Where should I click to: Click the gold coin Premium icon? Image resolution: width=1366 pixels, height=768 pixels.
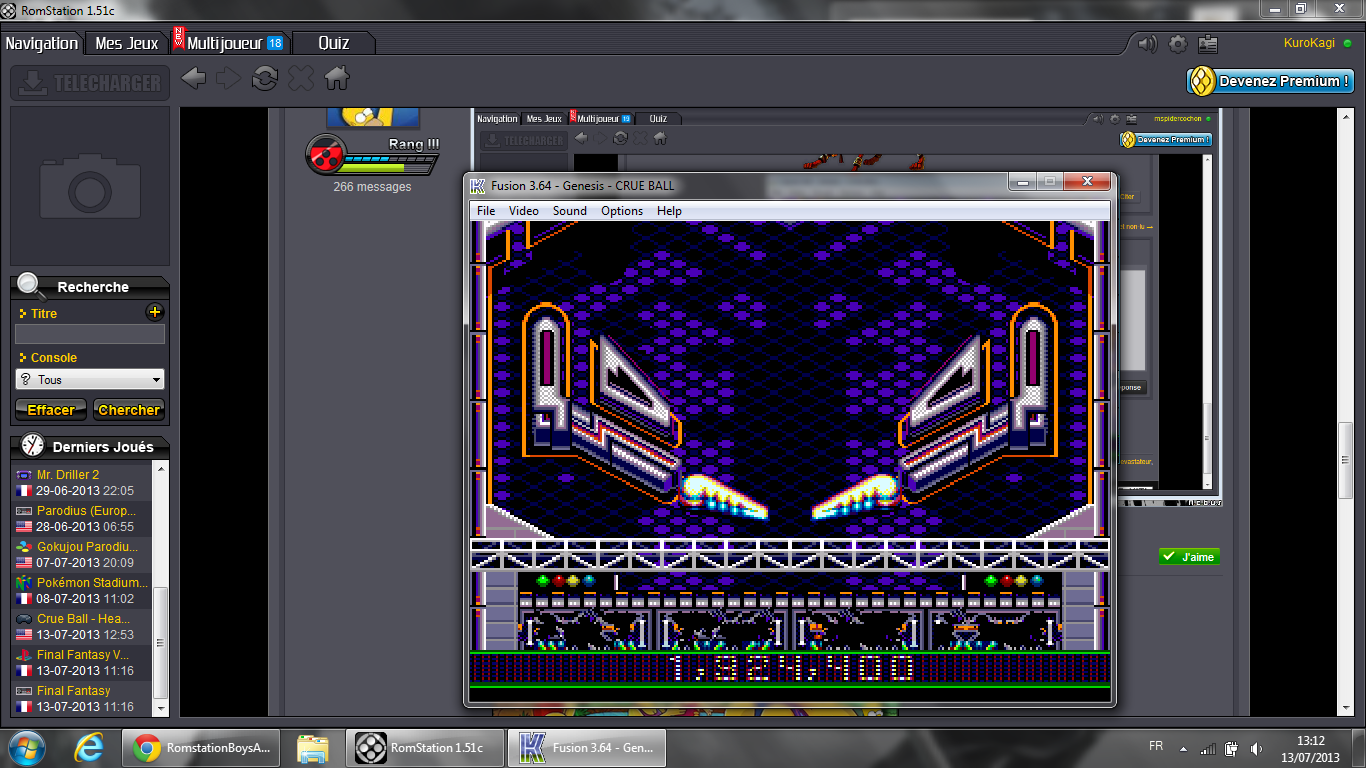(x=1202, y=81)
